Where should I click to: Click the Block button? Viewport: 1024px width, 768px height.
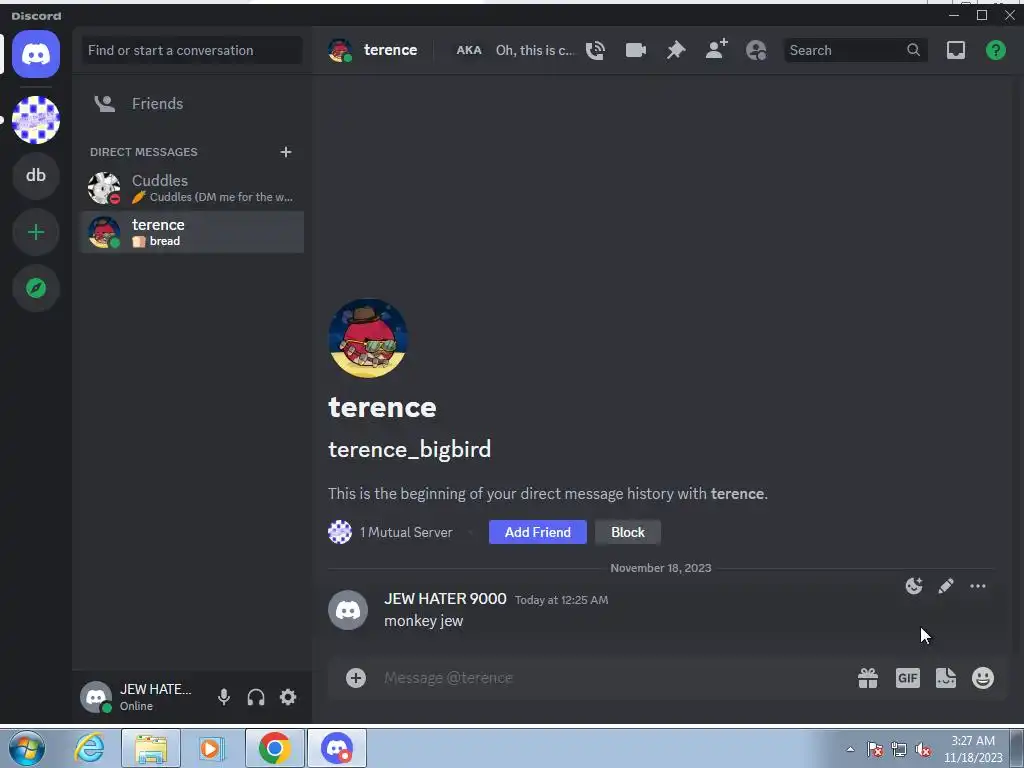(628, 532)
